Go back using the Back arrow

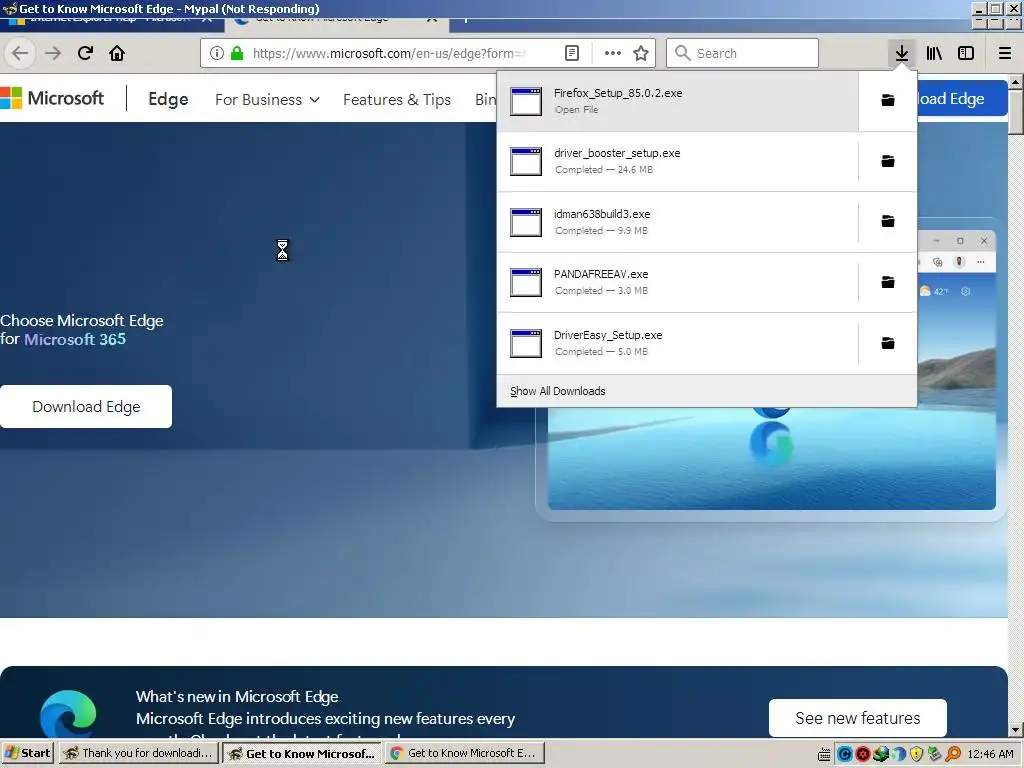tap(20, 53)
